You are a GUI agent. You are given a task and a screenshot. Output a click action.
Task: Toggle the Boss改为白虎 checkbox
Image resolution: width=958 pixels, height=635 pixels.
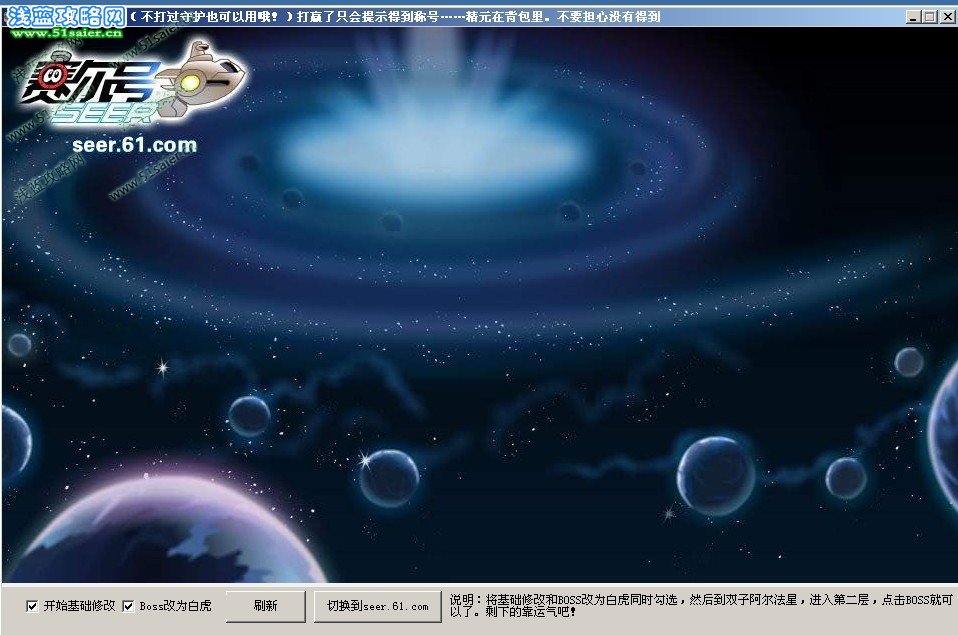click(x=128, y=606)
